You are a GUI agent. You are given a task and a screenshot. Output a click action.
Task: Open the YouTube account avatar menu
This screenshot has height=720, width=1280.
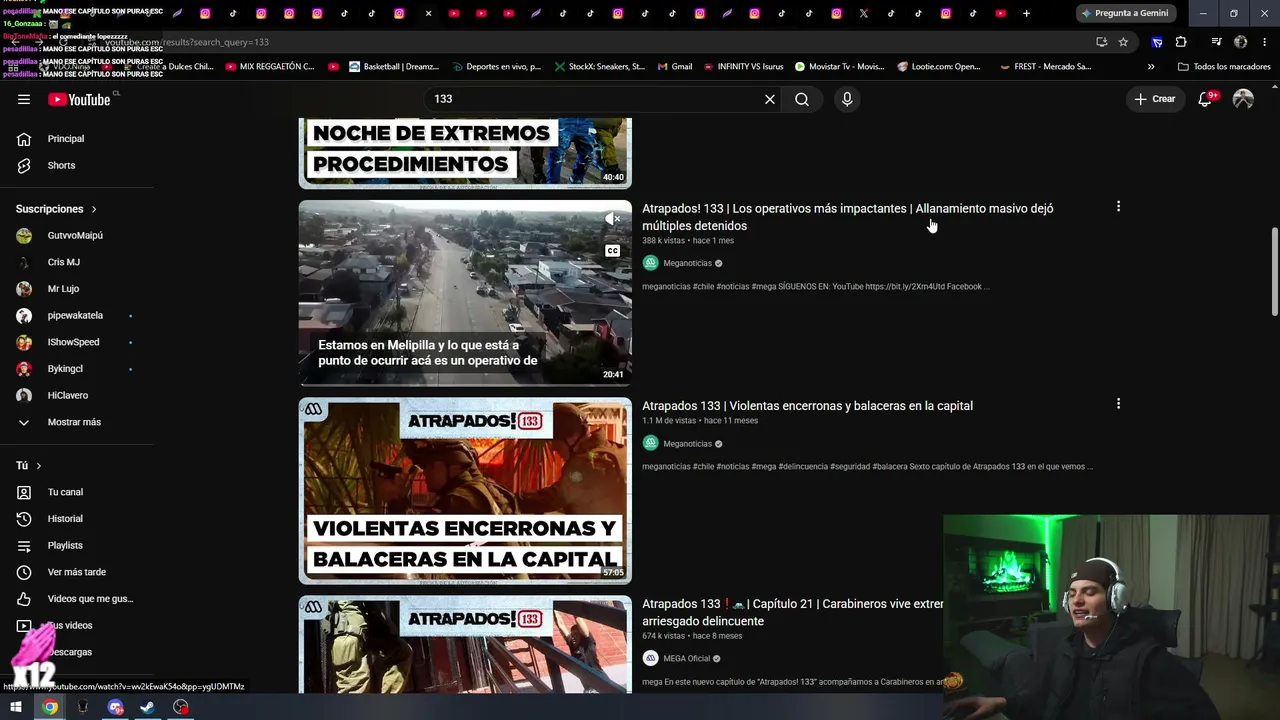tap(1243, 99)
